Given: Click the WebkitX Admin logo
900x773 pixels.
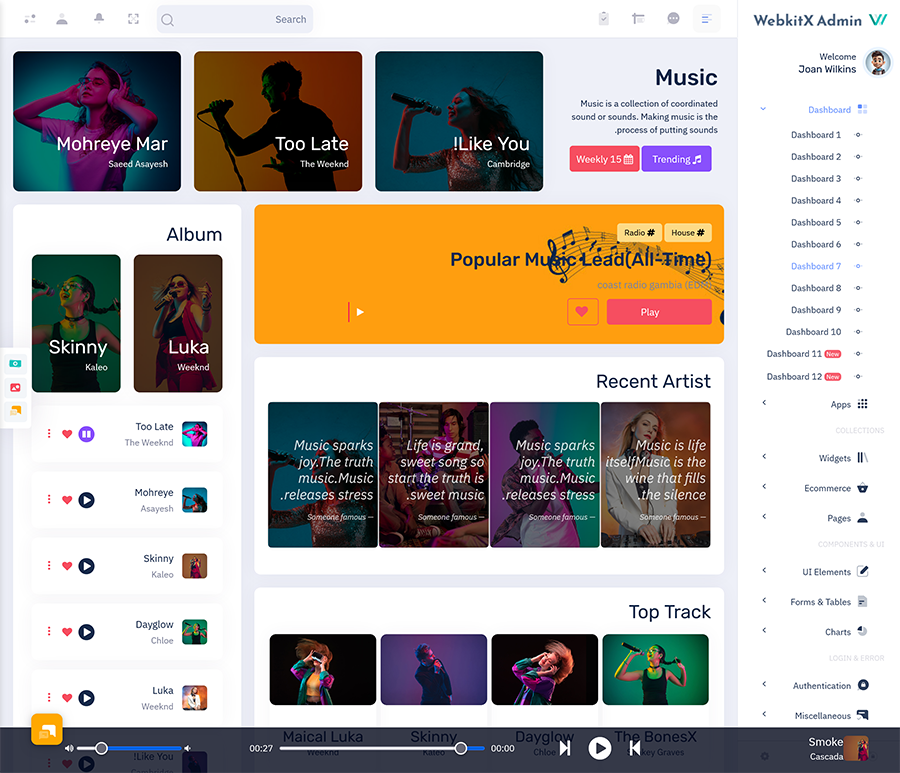Looking at the screenshot, I should tap(820, 20).
